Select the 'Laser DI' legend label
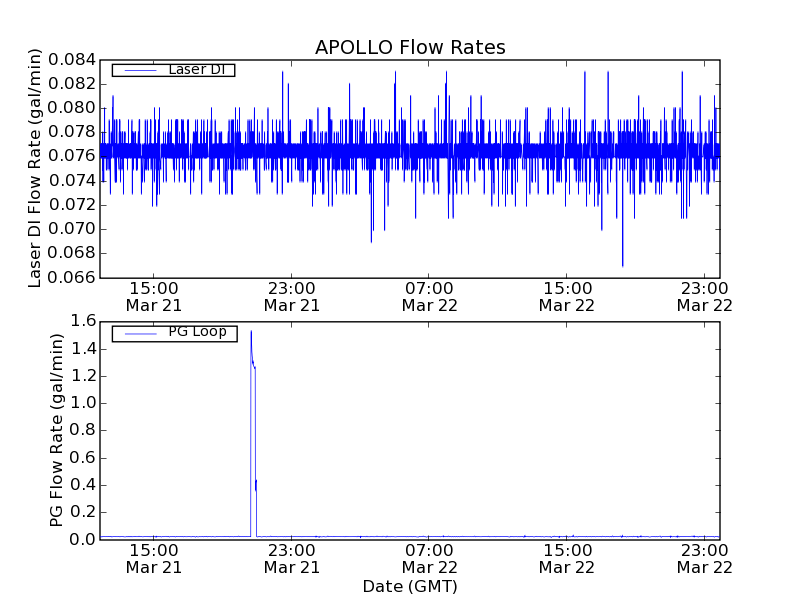This screenshot has height=600, width=800. (x=197, y=69)
